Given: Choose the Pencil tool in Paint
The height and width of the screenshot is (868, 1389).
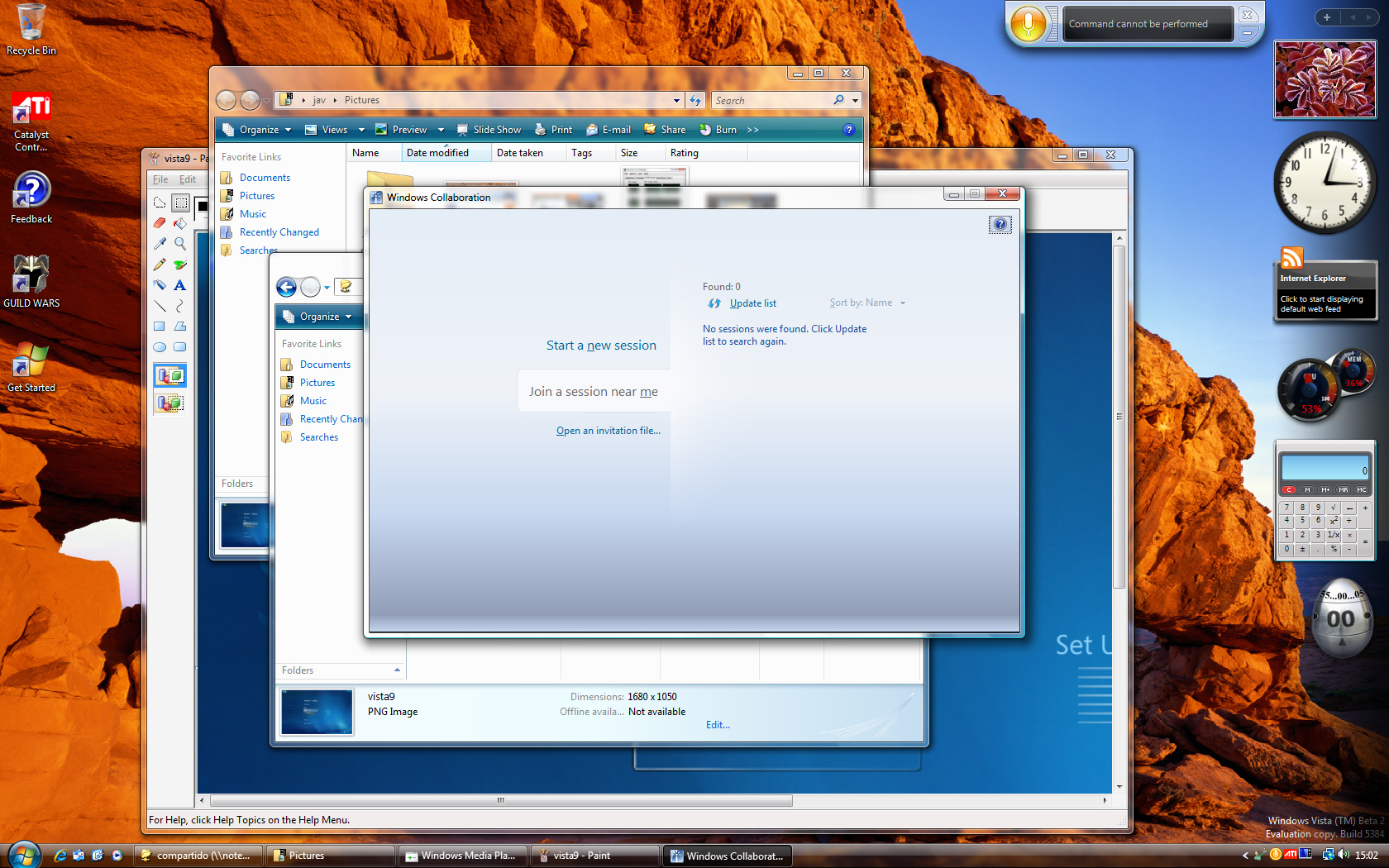Looking at the screenshot, I should 160,265.
